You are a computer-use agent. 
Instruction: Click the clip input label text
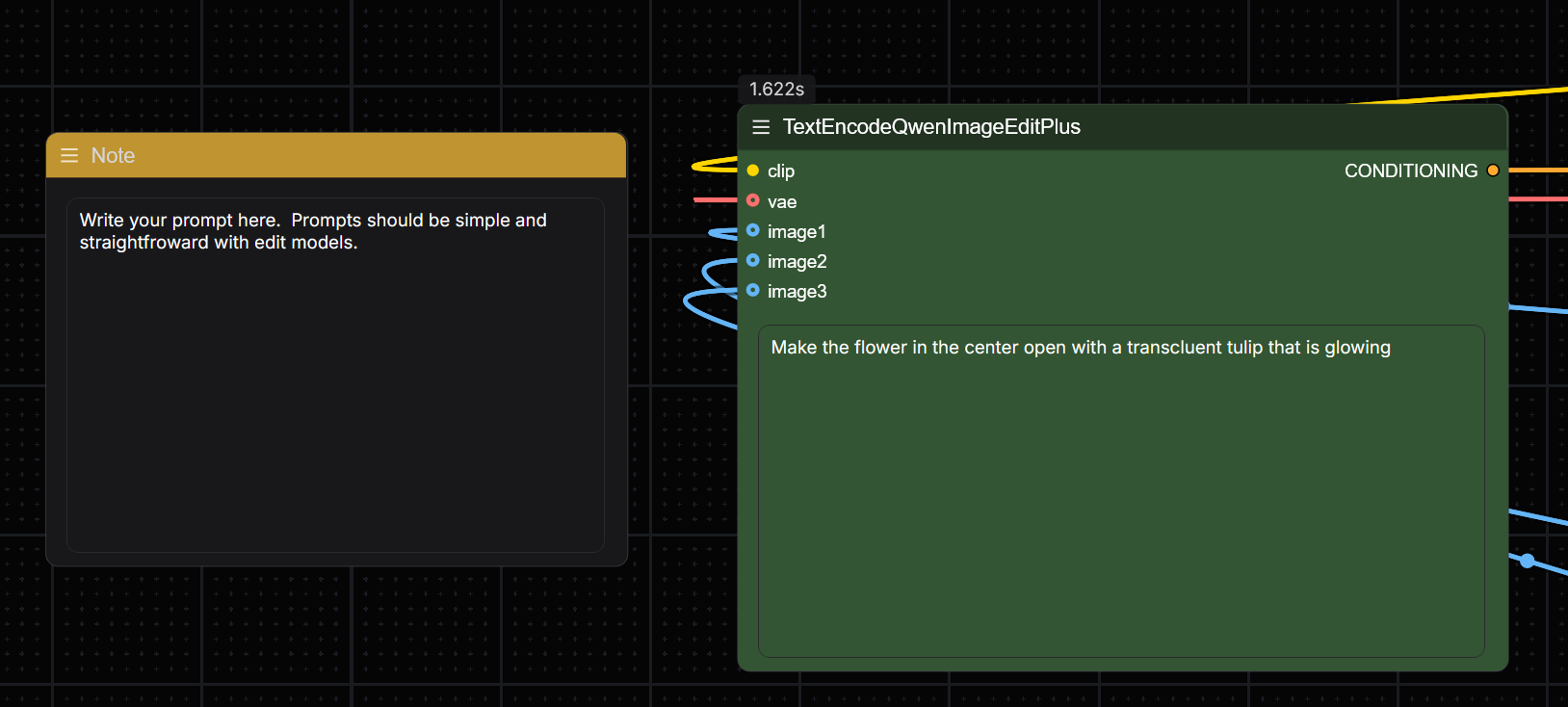pyautogui.click(x=781, y=171)
